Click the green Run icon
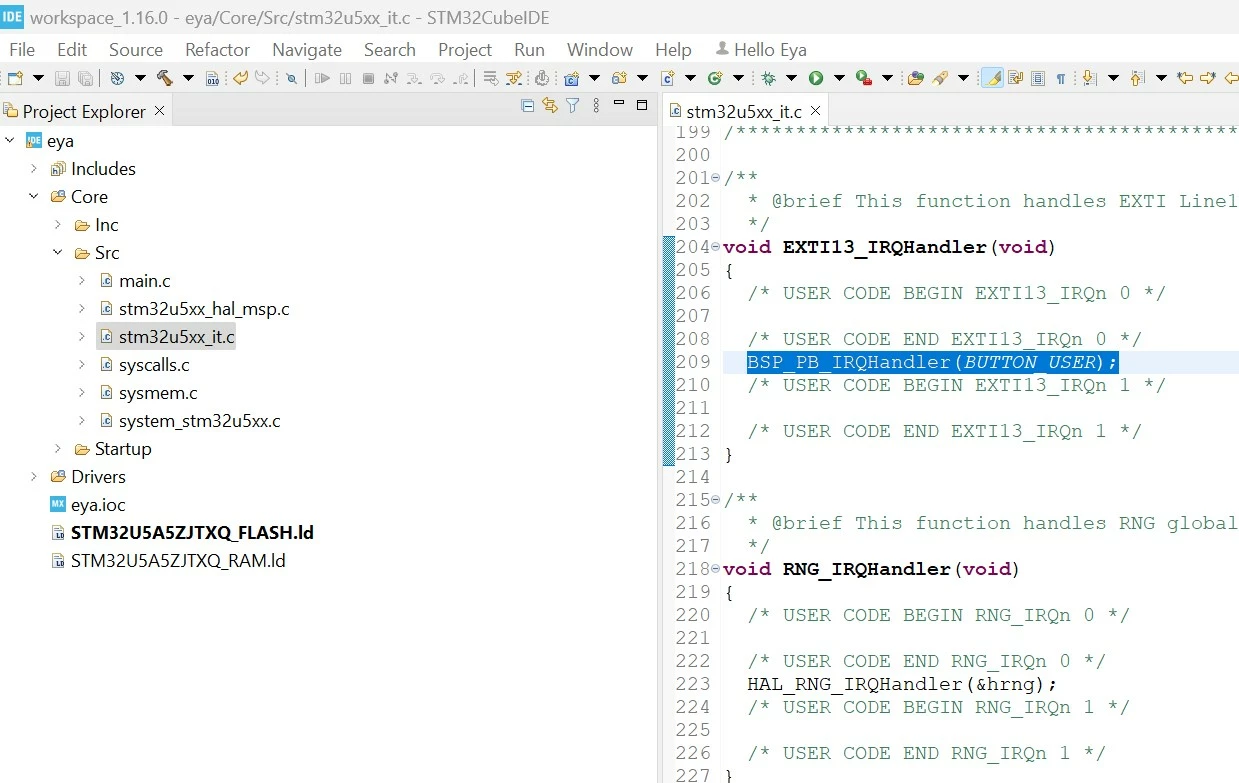 point(816,78)
